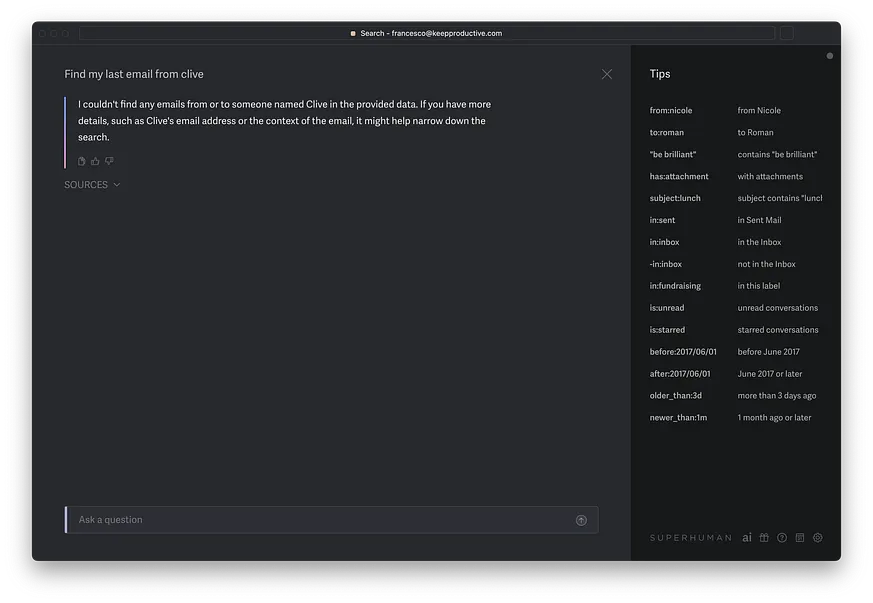Select the from:nicole search tip

click(x=671, y=110)
